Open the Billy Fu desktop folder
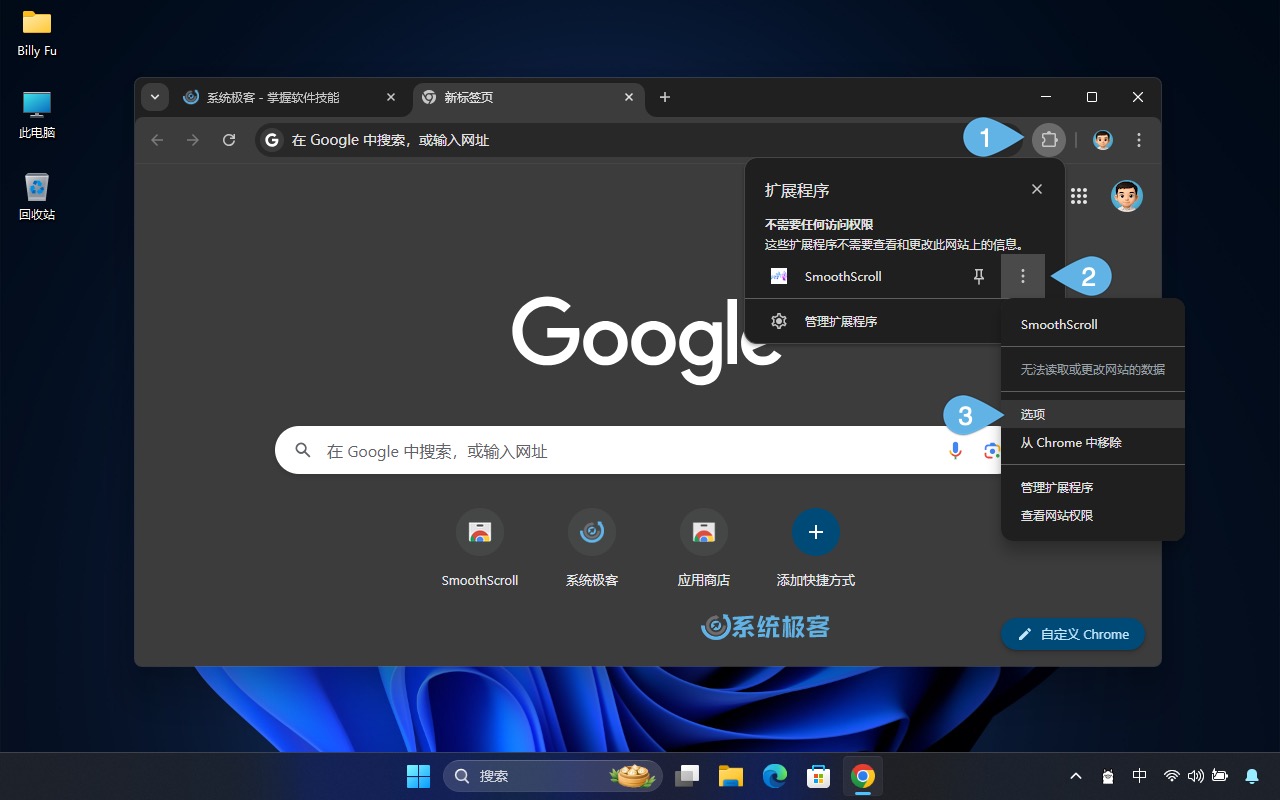The image size is (1280, 800). click(37, 33)
